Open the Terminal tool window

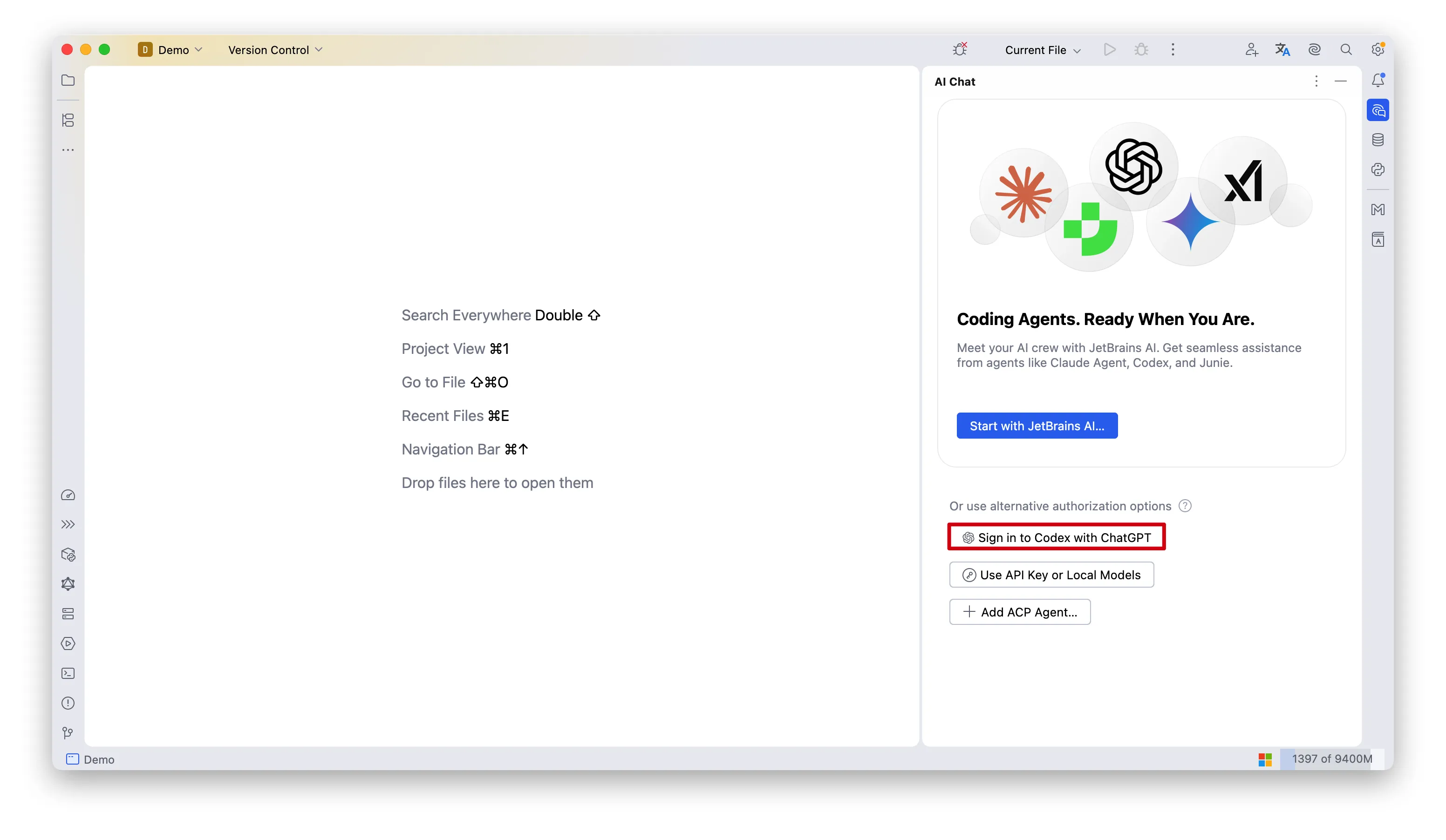(68, 674)
